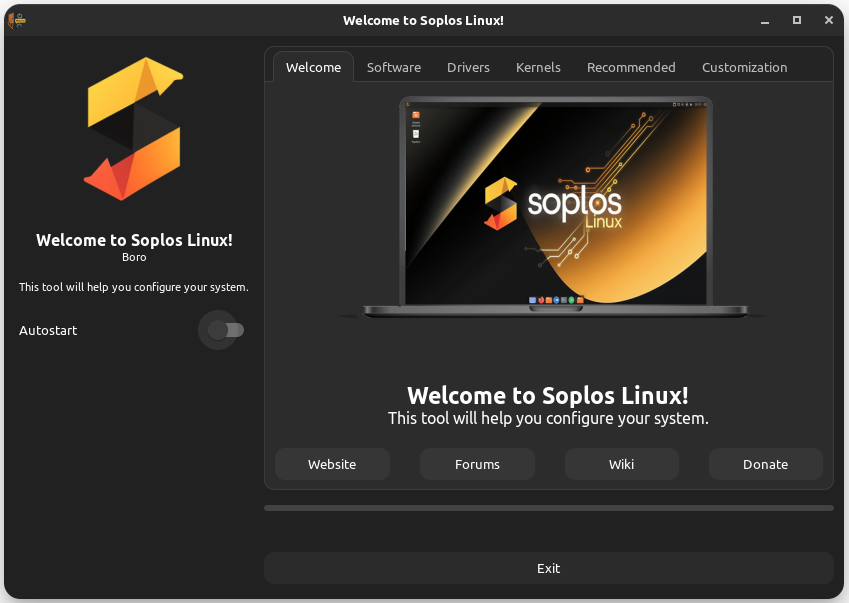Open the Customization tab
Image resolution: width=849 pixels, height=603 pixels.
(x=744, y=67)
